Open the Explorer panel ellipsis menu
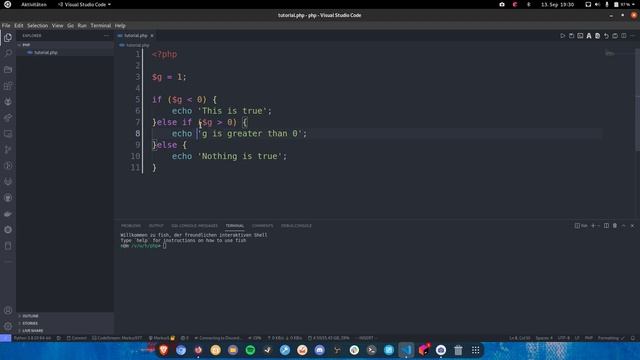640x360 pixels. pos(107,36)
